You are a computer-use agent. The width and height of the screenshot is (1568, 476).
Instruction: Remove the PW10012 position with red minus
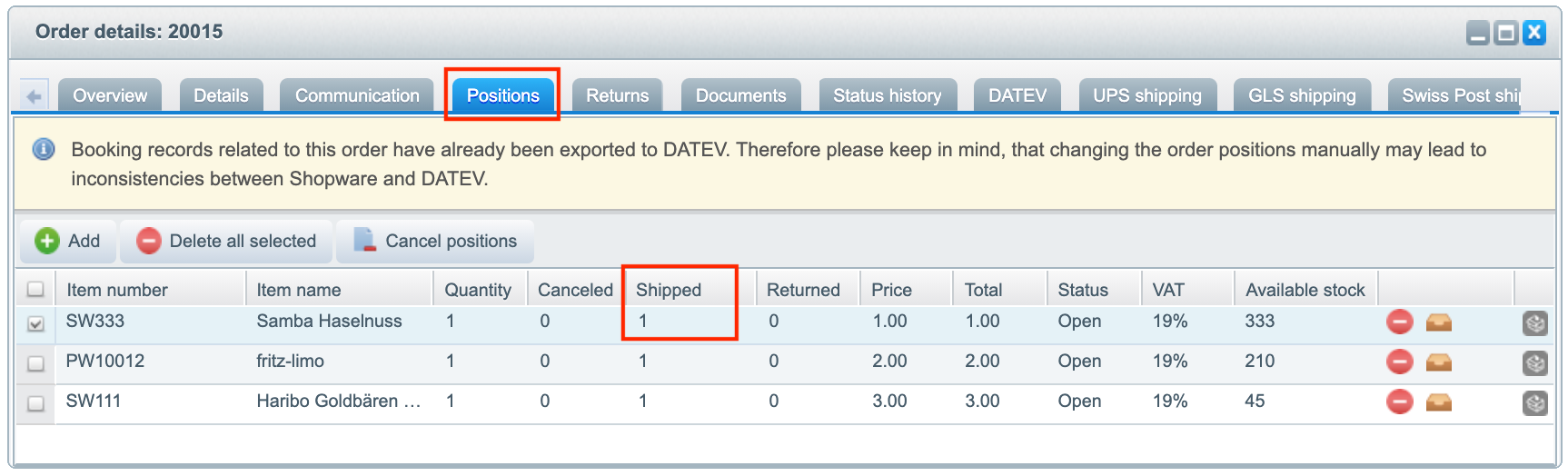[1399, 362]
